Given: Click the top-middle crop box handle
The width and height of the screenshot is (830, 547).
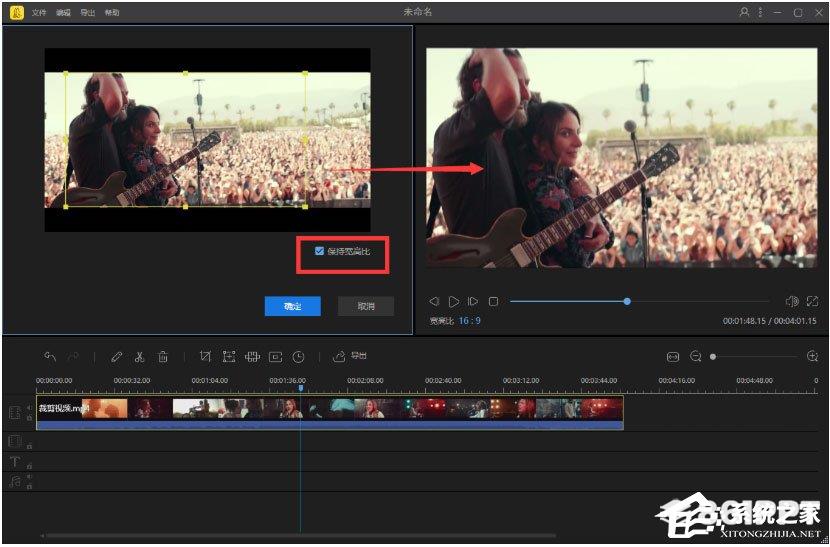Looking at the screenshot, I should click(185, 73).
